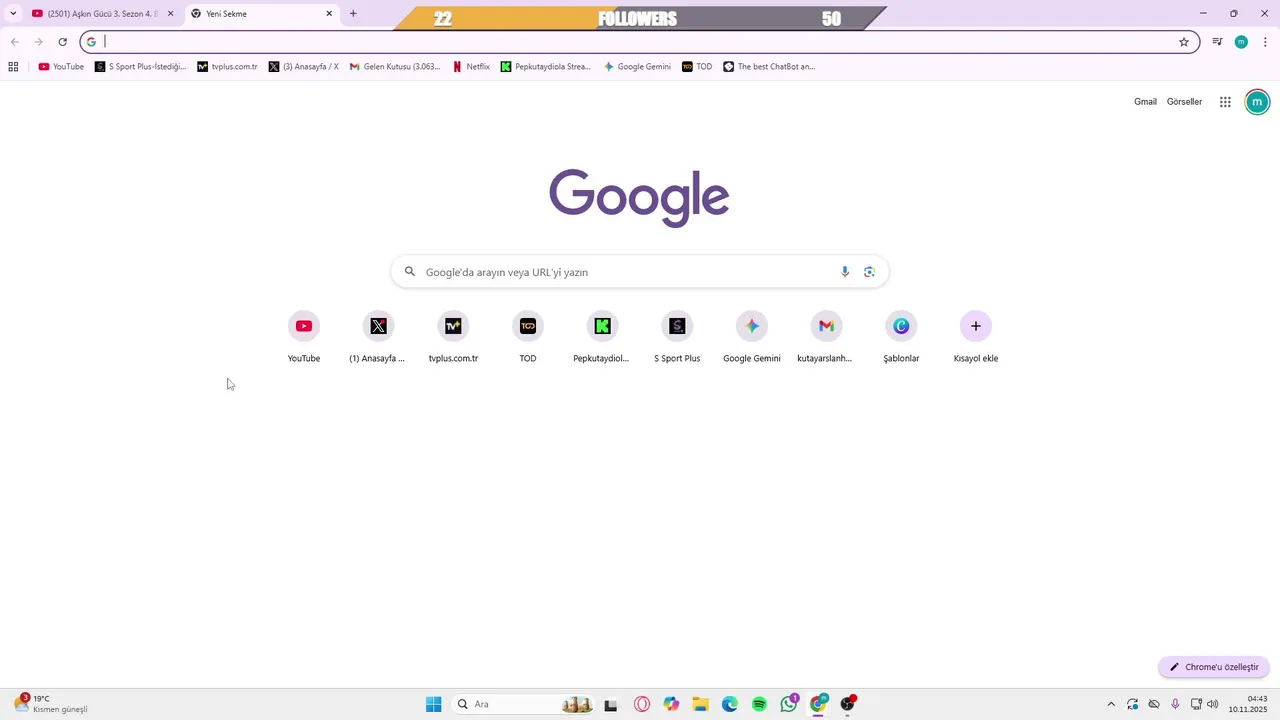Open the microphone tray icon

pyautogui.click(x=1175, y=704)
